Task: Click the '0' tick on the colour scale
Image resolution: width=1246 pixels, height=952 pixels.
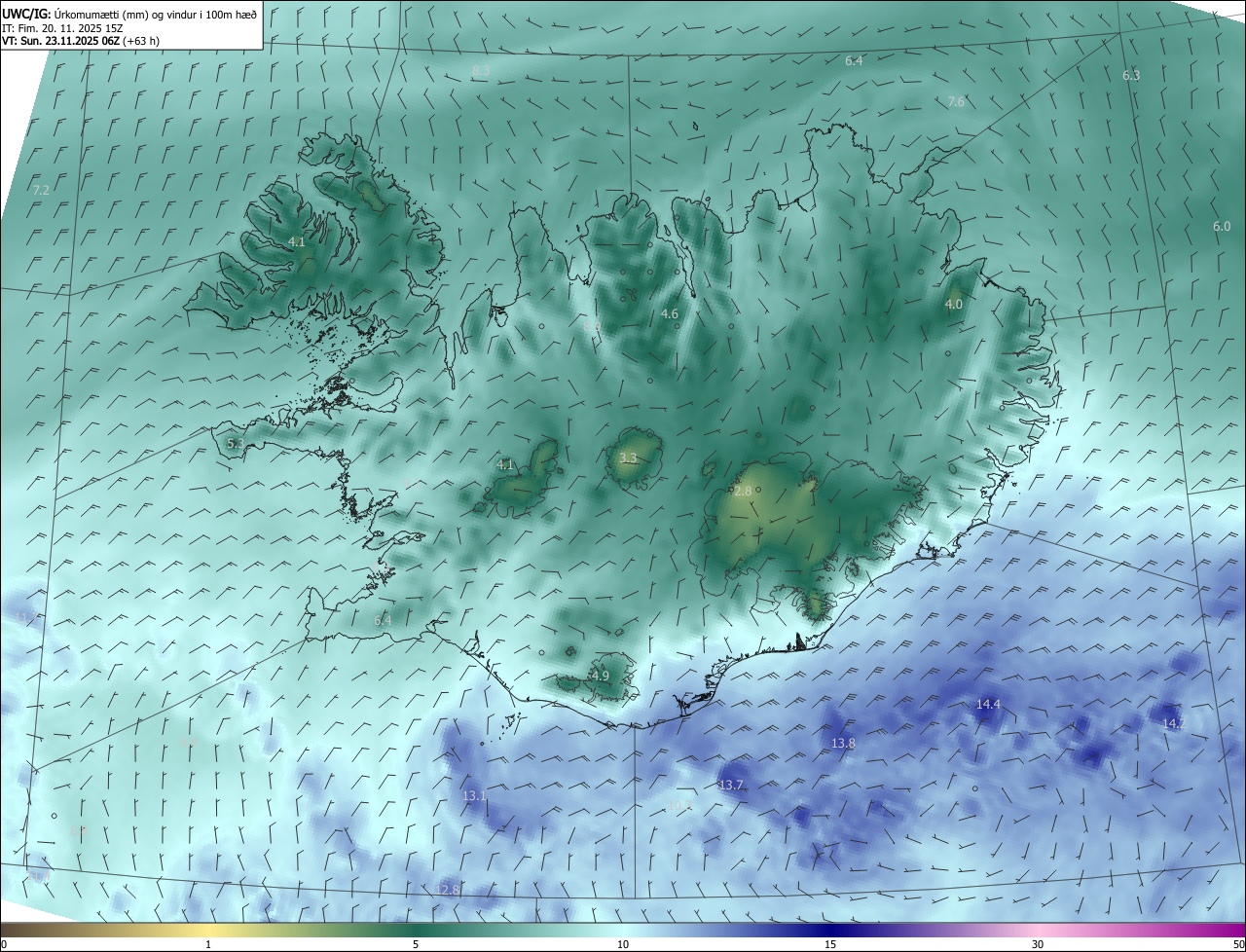Action: click(4, 945)
